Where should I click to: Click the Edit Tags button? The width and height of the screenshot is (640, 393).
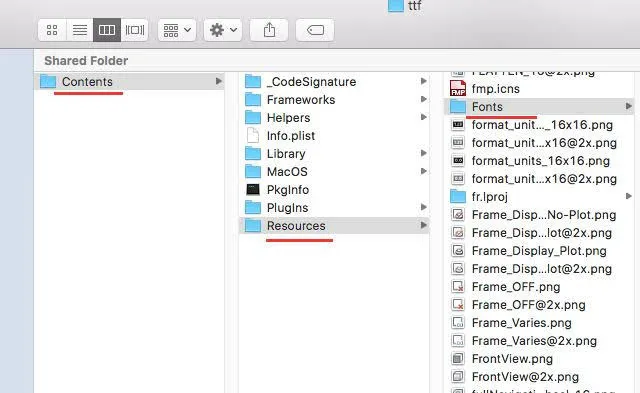click(315, 30)
